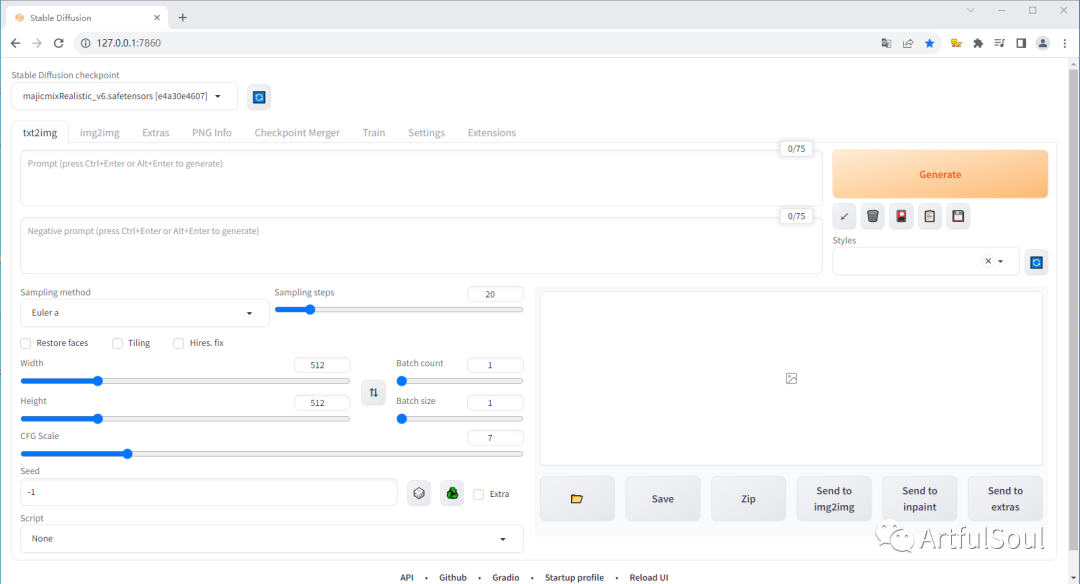Click the browser back arrow

click(x=15, y=43)
